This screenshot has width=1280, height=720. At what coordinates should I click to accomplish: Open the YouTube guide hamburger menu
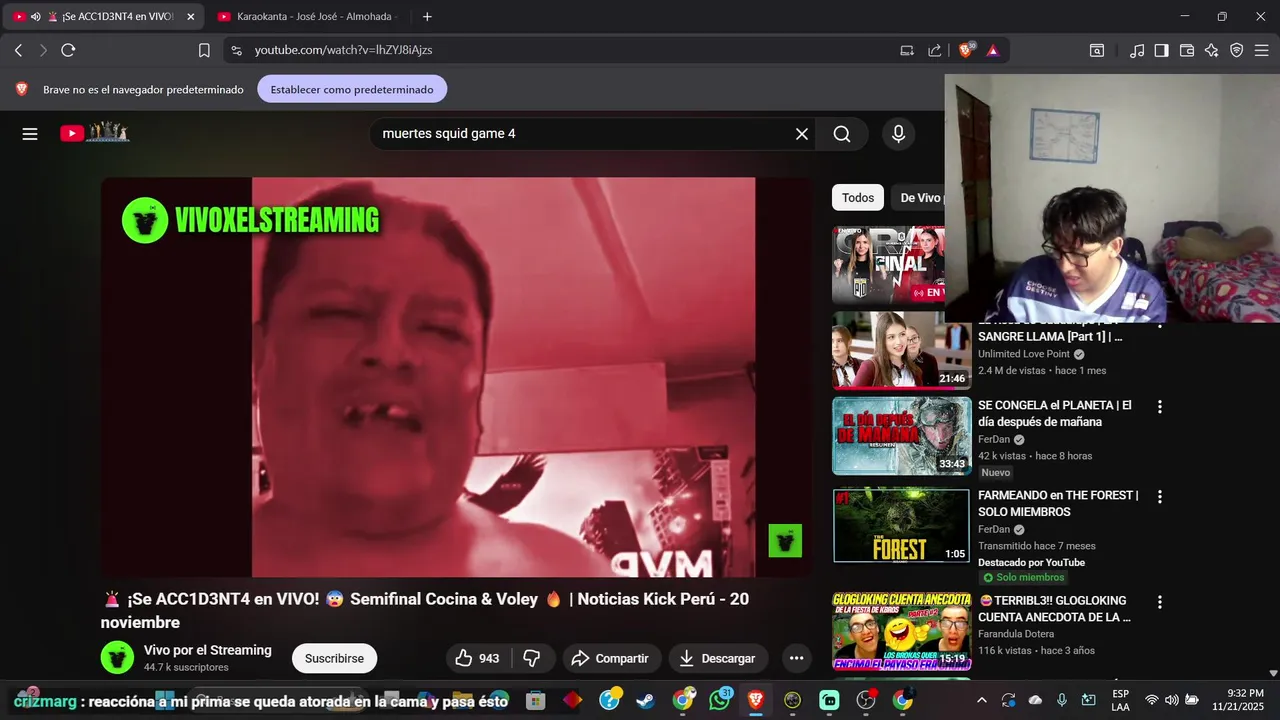click(x=30, y=134)
